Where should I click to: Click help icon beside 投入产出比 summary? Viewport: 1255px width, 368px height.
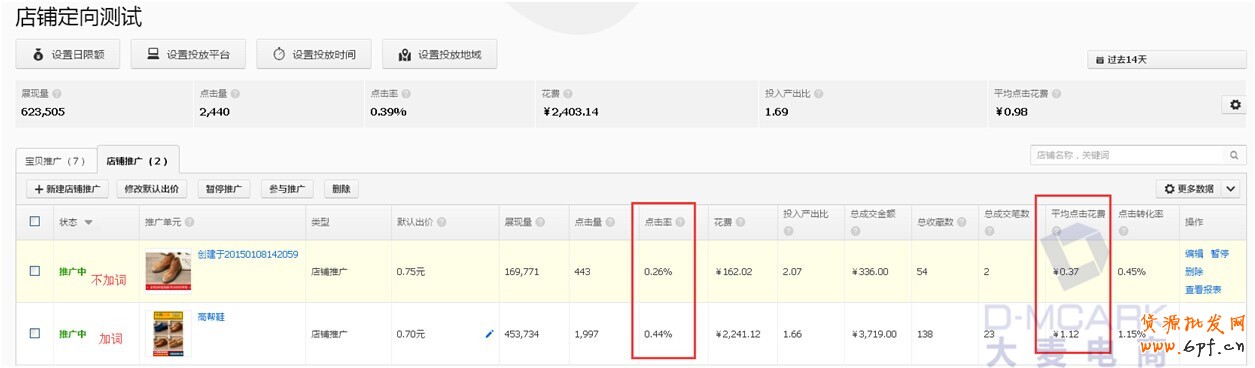(x=818, y=93)
